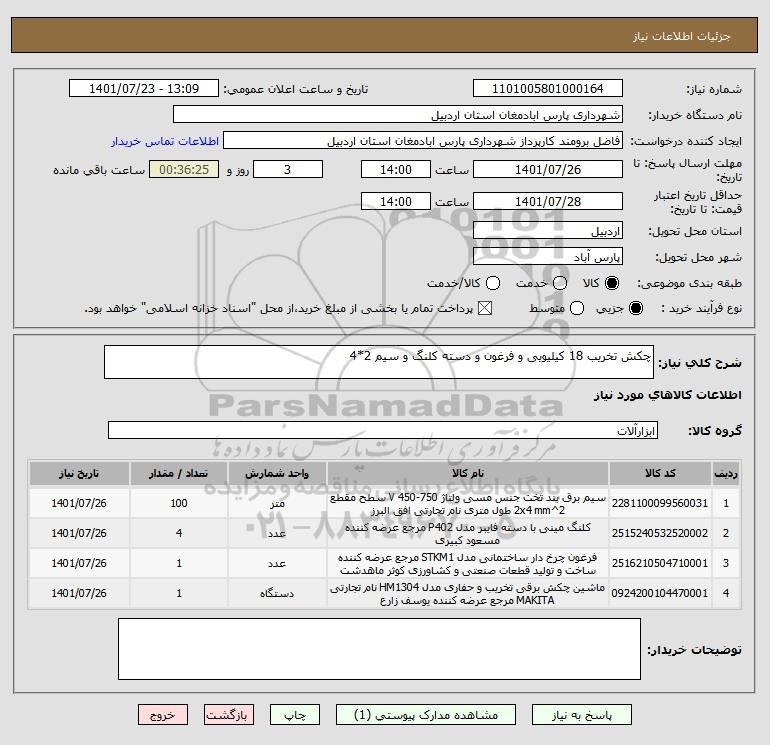Click the need number field 1101005801000164
This screenshot has height=745, width=770.
point(548,89)
